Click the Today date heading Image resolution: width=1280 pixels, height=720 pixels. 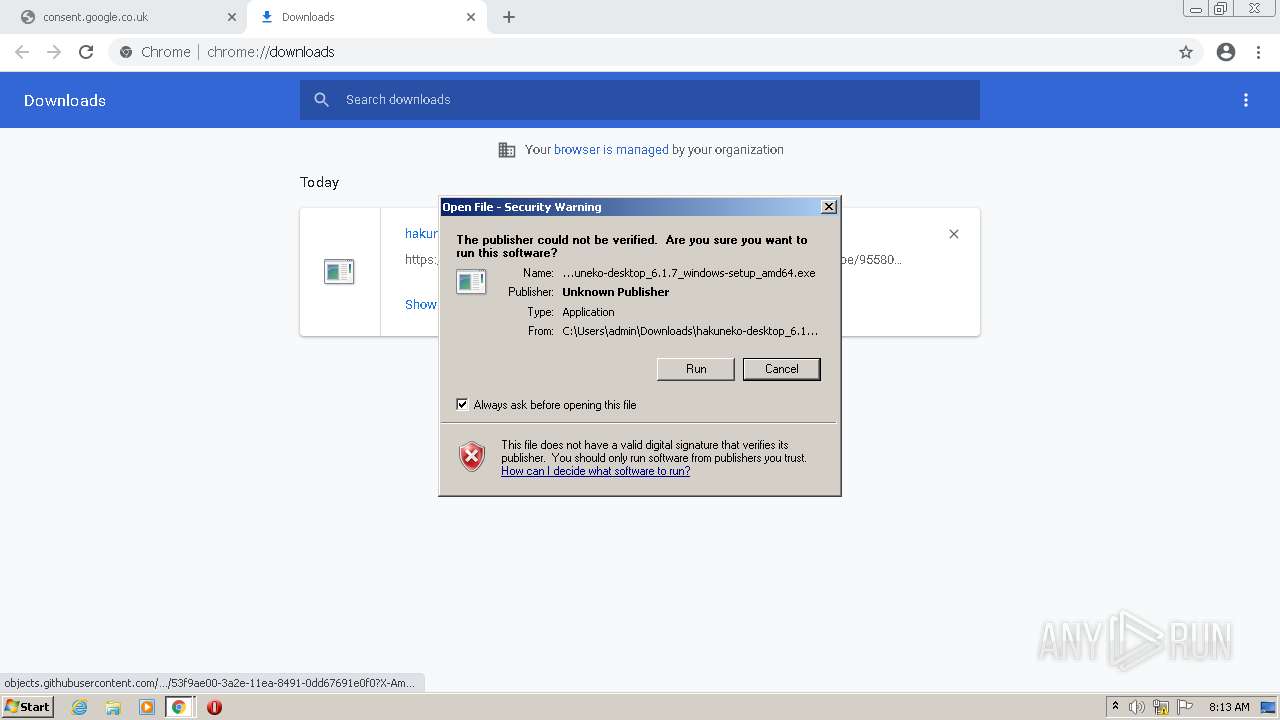pos(319,182)
